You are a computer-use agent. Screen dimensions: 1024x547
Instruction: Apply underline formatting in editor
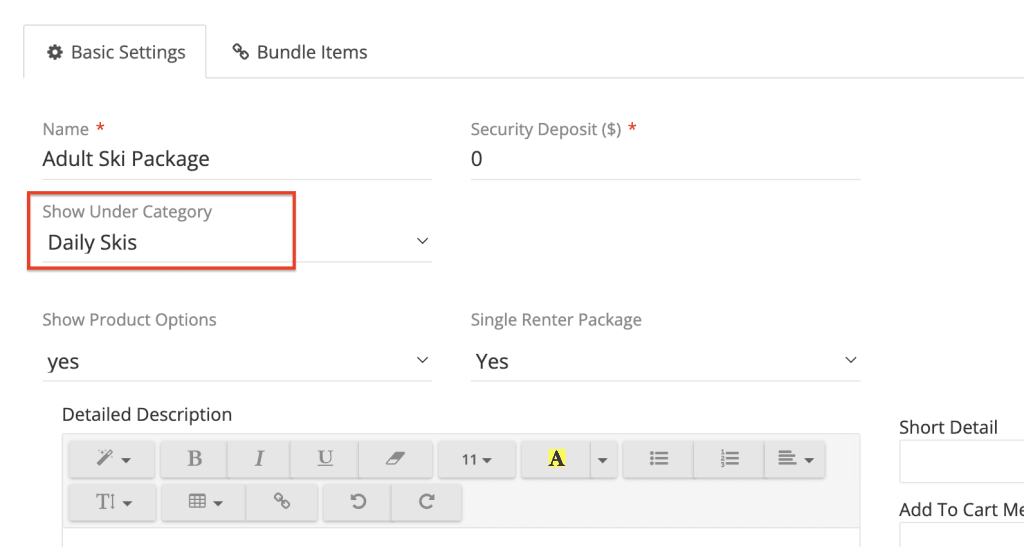[x=325, y=459]
